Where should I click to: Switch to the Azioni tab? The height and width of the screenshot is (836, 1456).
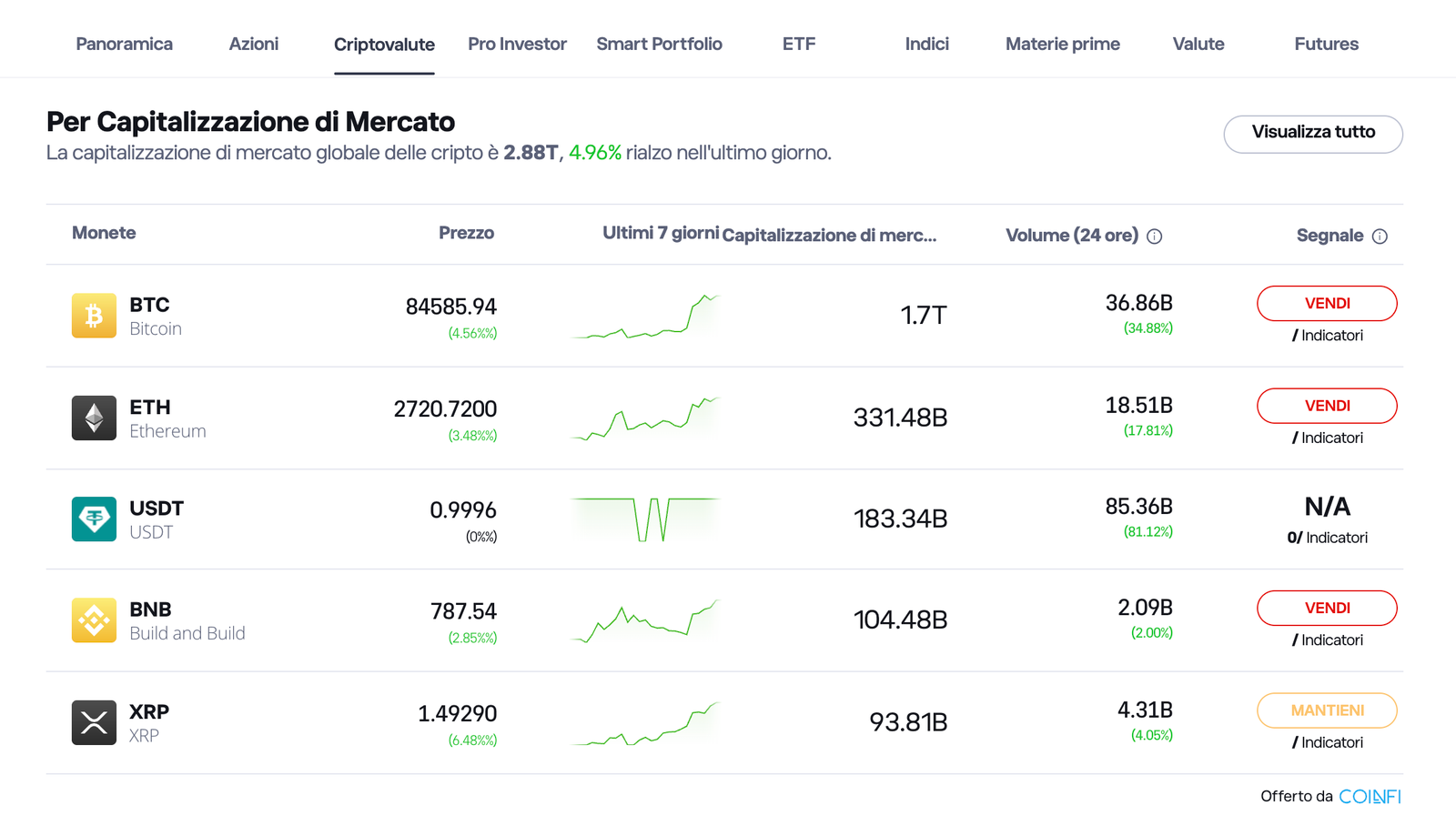pyautogui.click(x=254, y=44)
